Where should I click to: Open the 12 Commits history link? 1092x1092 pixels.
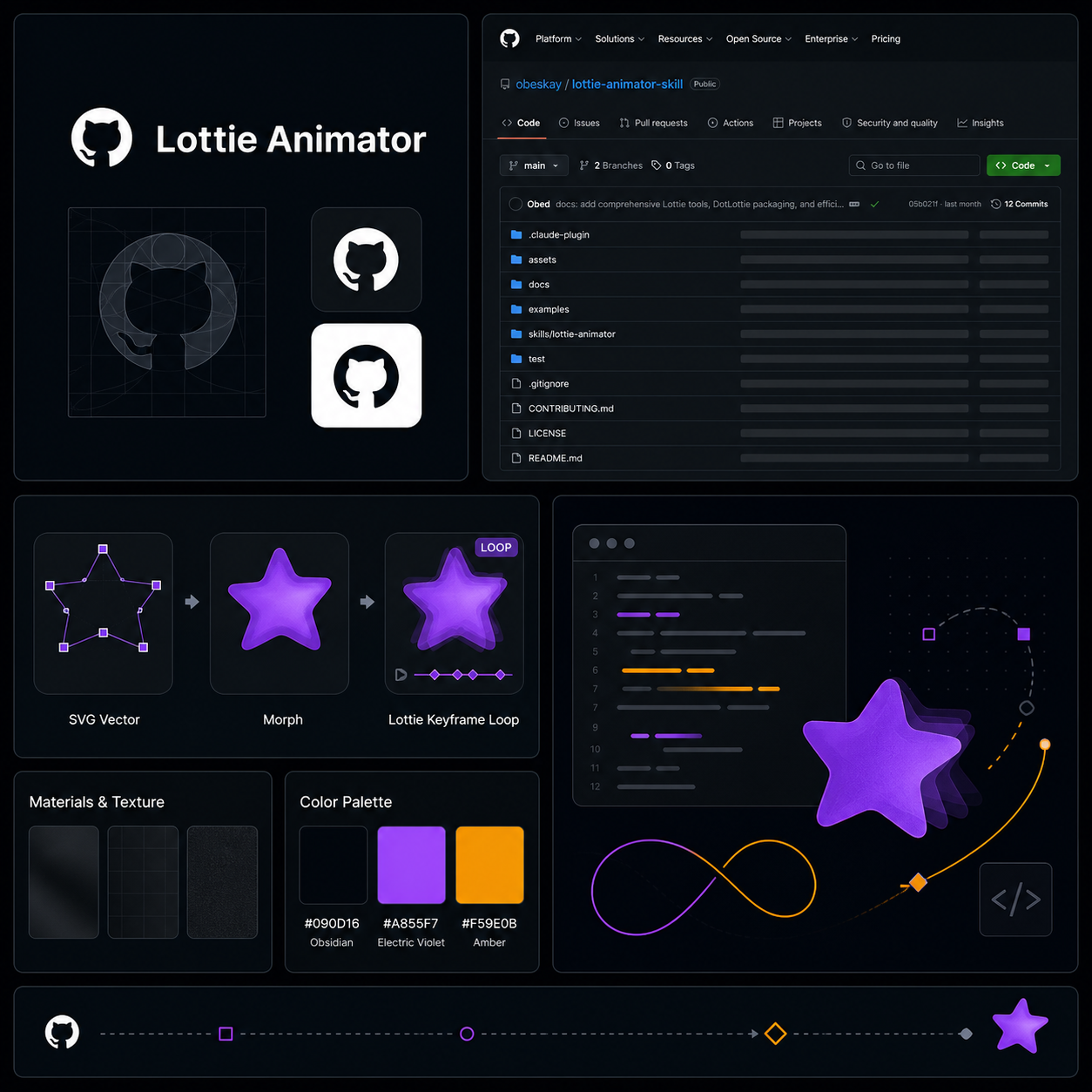point(1019,204)
